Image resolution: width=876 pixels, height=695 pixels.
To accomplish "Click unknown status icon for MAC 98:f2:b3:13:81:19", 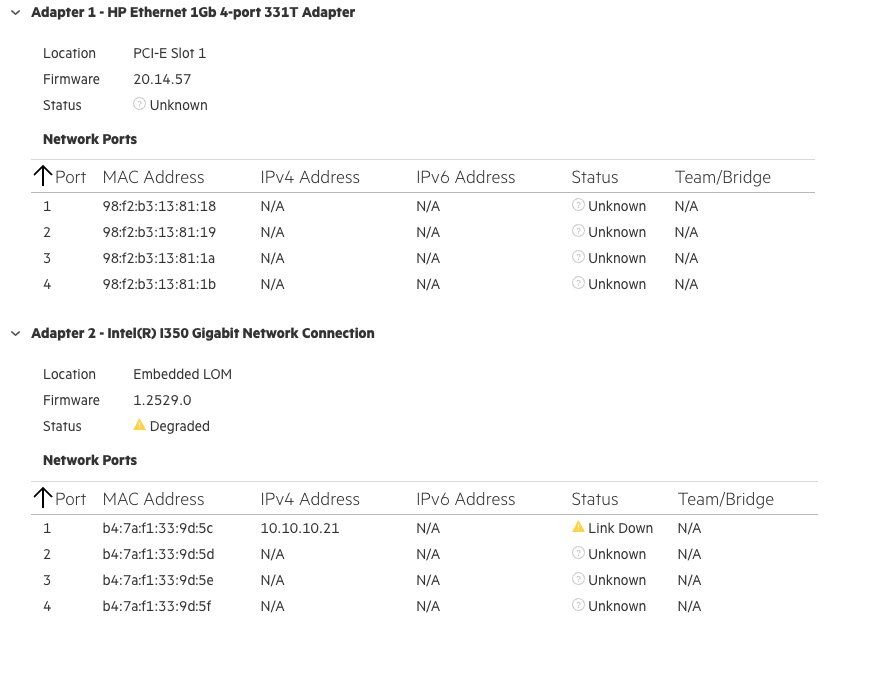I will click(x=578, y=231).
